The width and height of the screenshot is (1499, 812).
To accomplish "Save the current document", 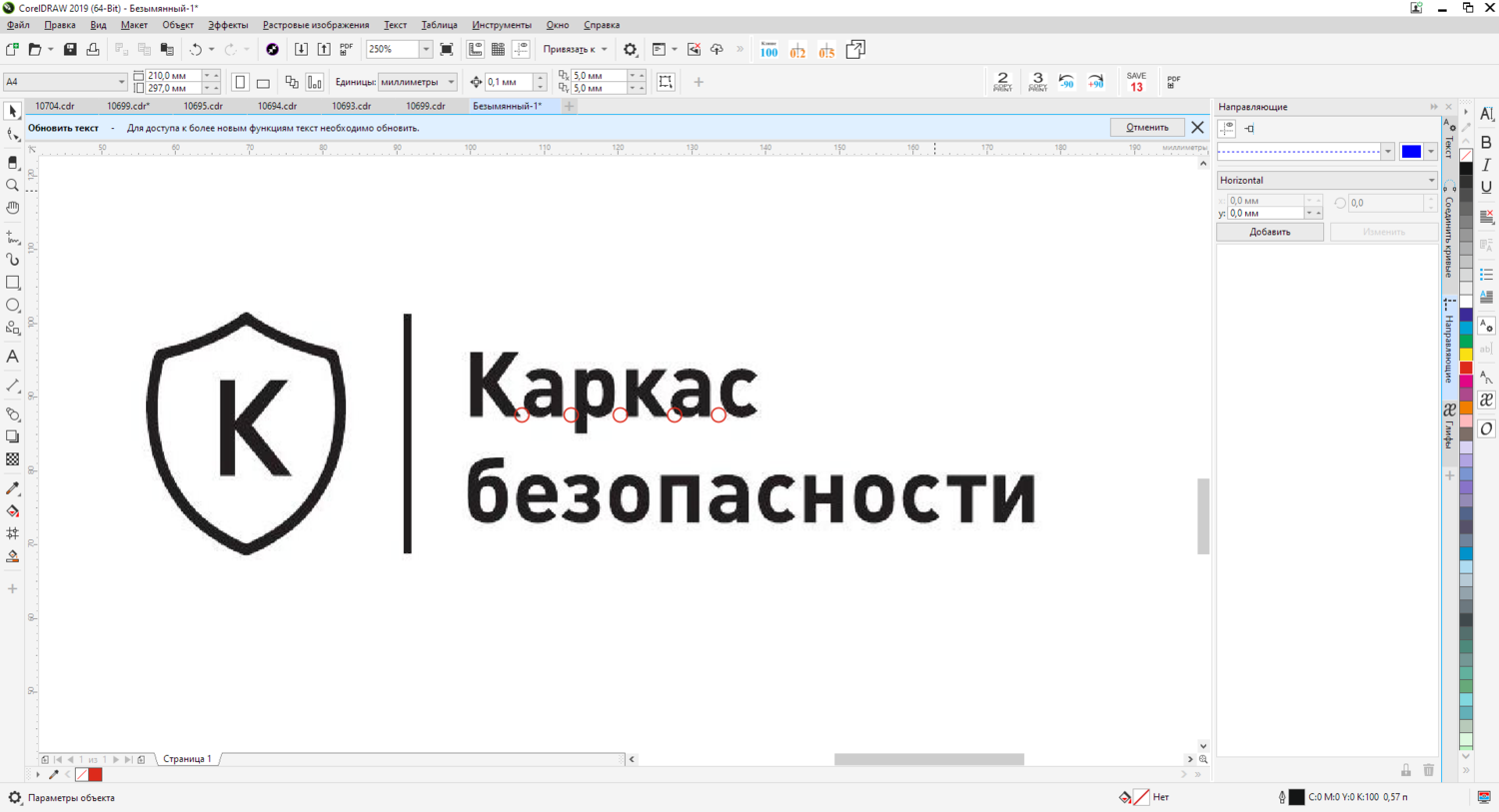I will 70,49.
